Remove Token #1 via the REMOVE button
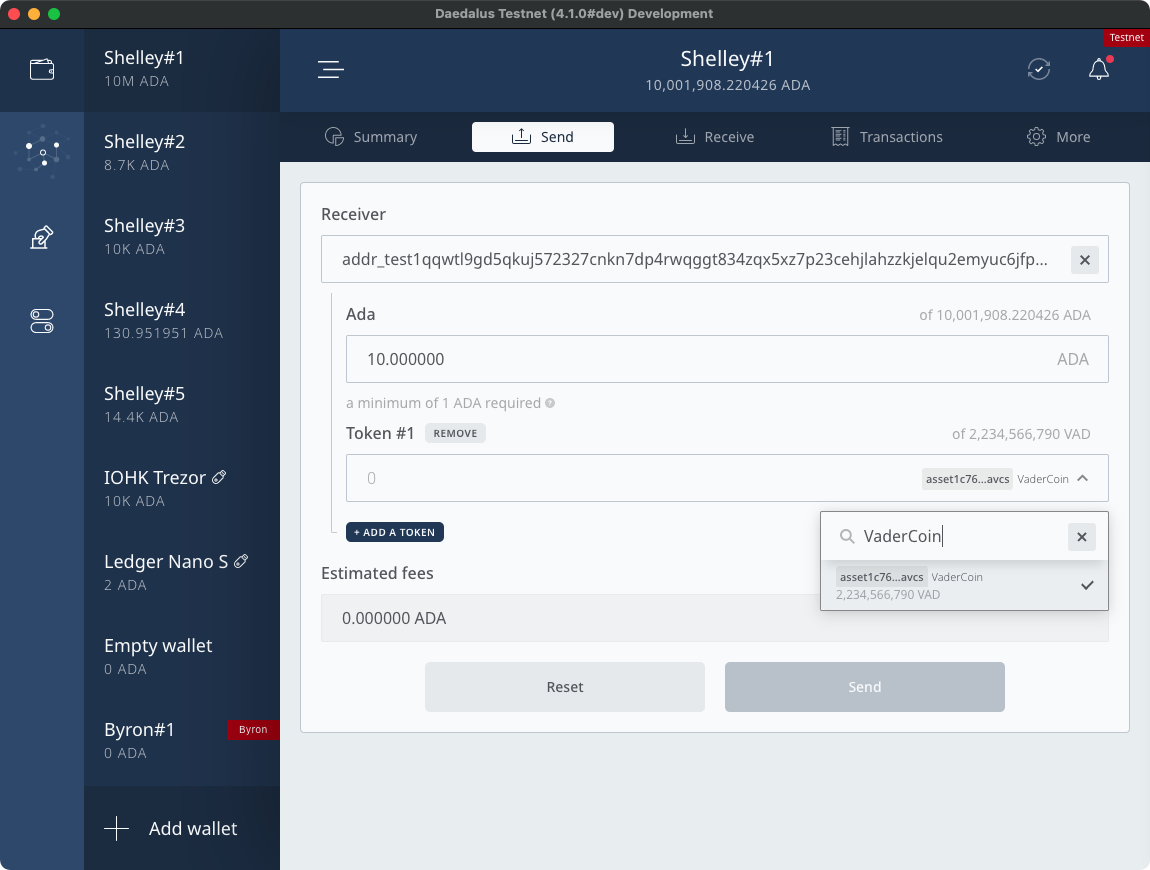This screenshot has width=1150, height=870. coord(455,433)
